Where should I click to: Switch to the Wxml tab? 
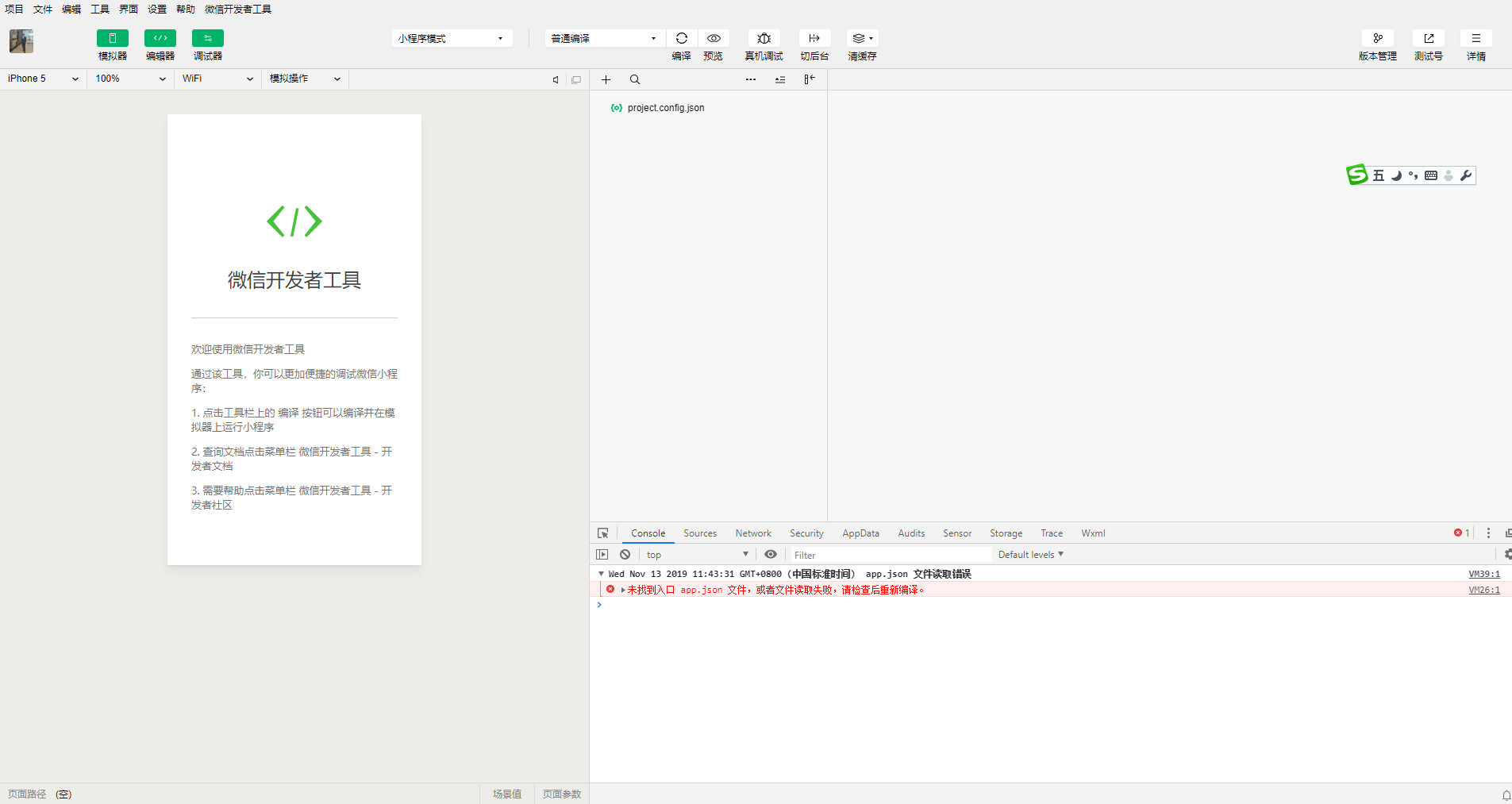pyautogui.click(x=1093, y=533)
